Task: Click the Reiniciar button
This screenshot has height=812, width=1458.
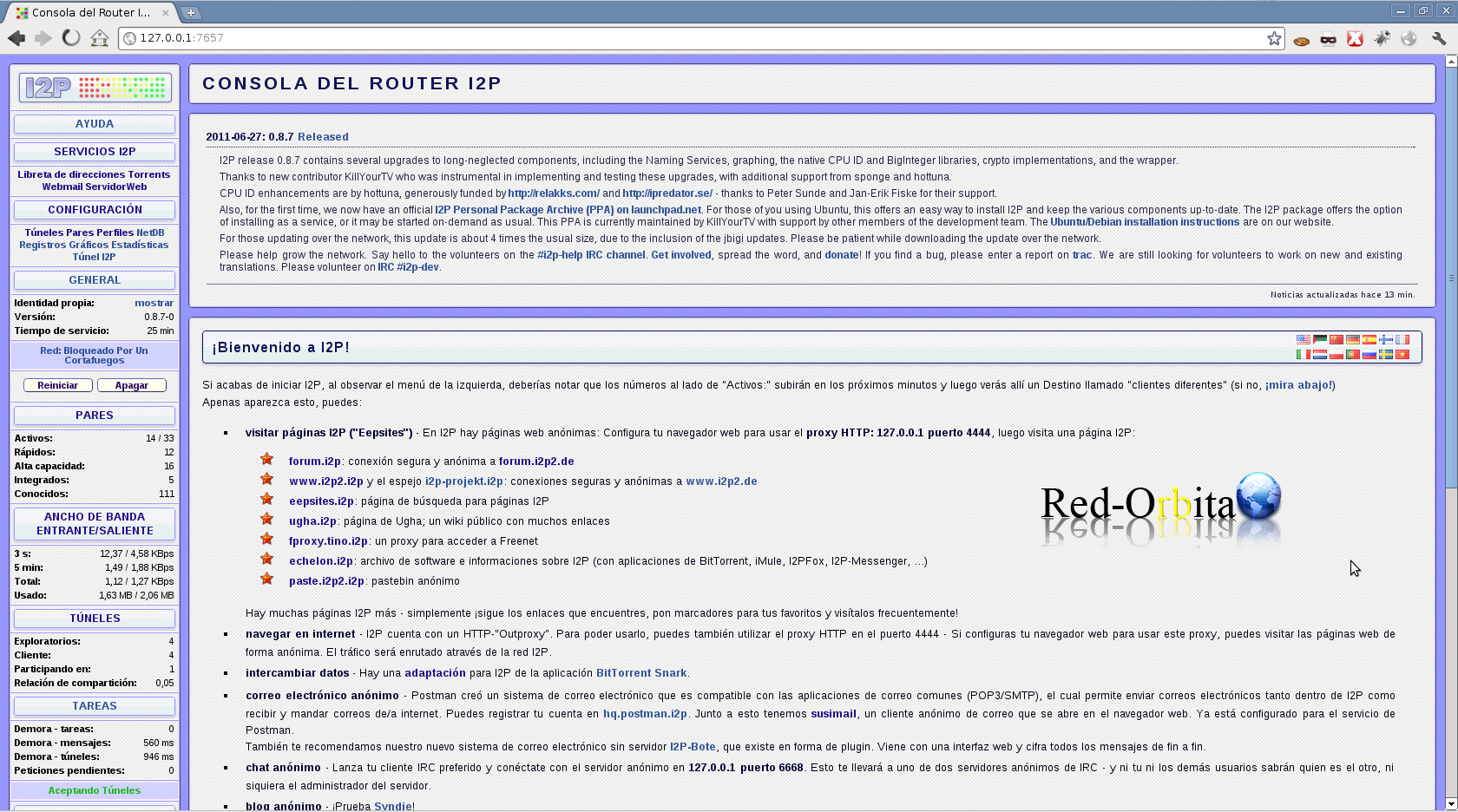Action: pos(58,385)
